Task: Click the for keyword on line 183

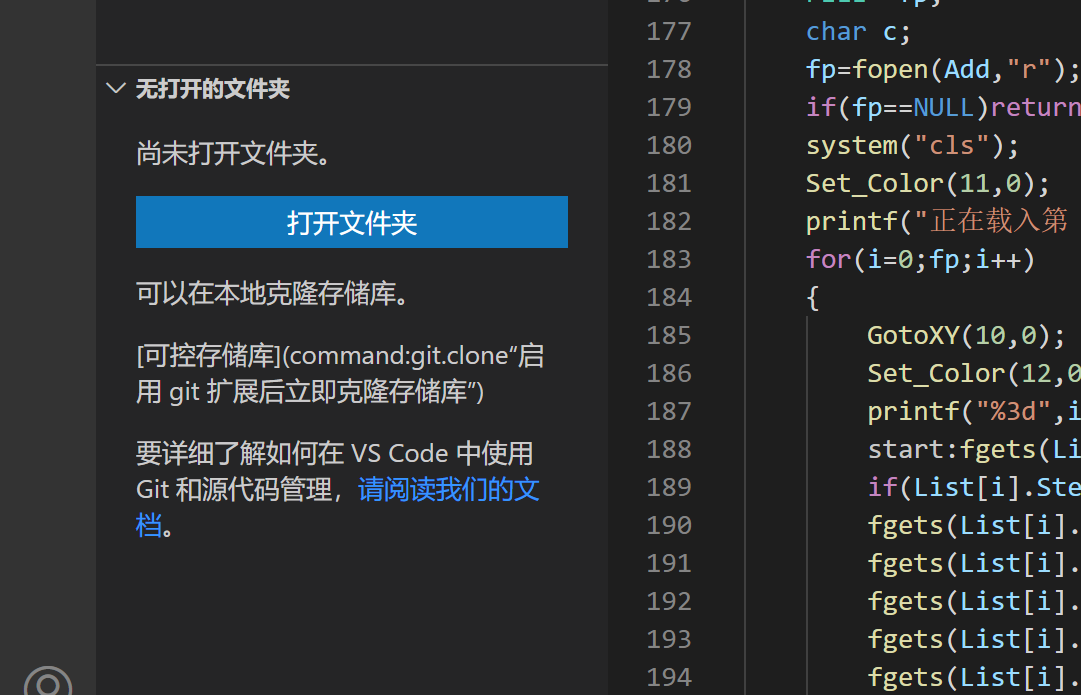Action: (x=827, y=259)
